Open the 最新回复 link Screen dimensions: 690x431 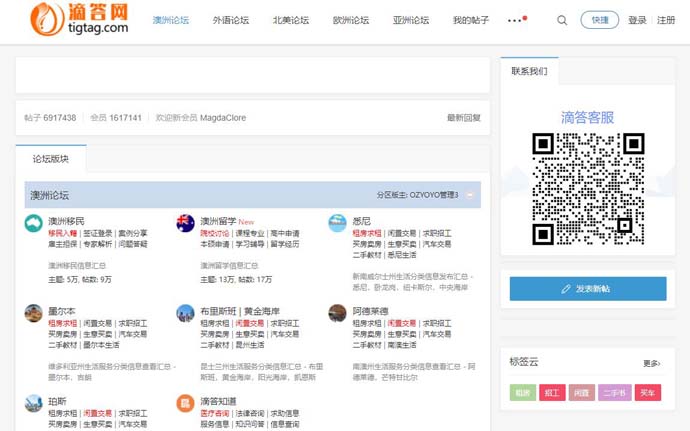(x=463, y=118)
